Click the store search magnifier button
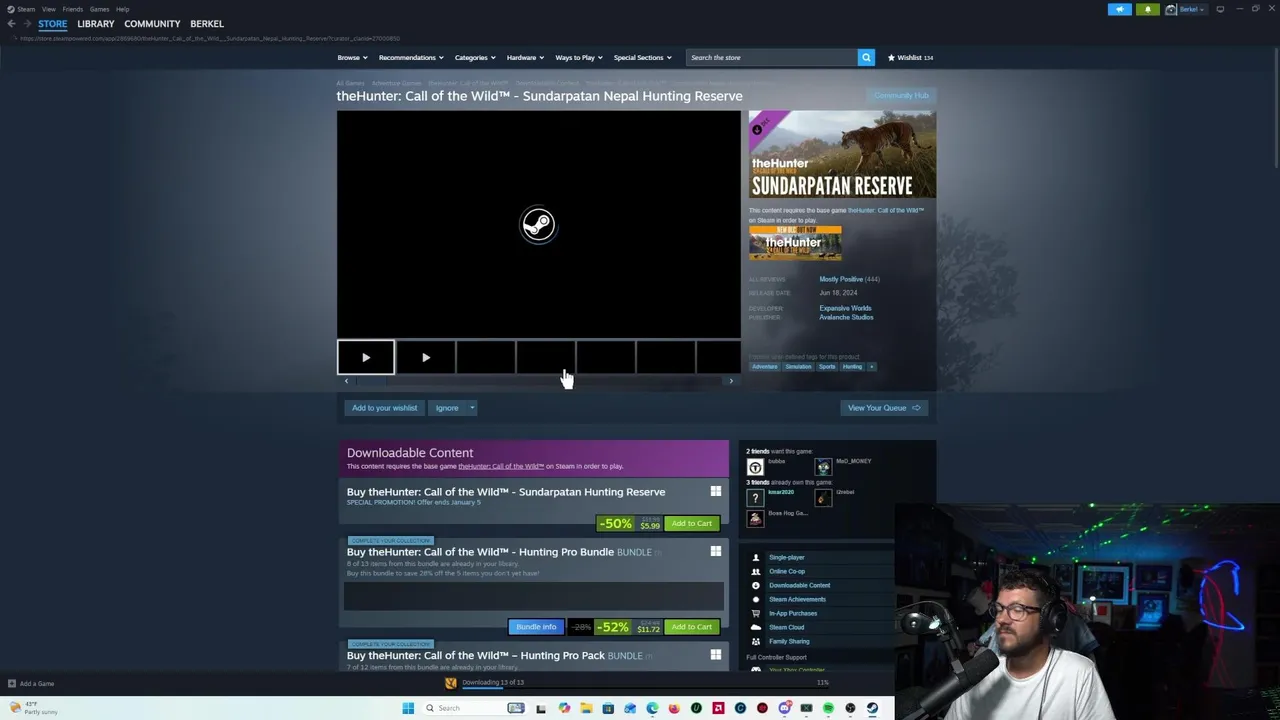This screenshot has height=720, width=1280. pyautogui.click(x=866, y=57)
